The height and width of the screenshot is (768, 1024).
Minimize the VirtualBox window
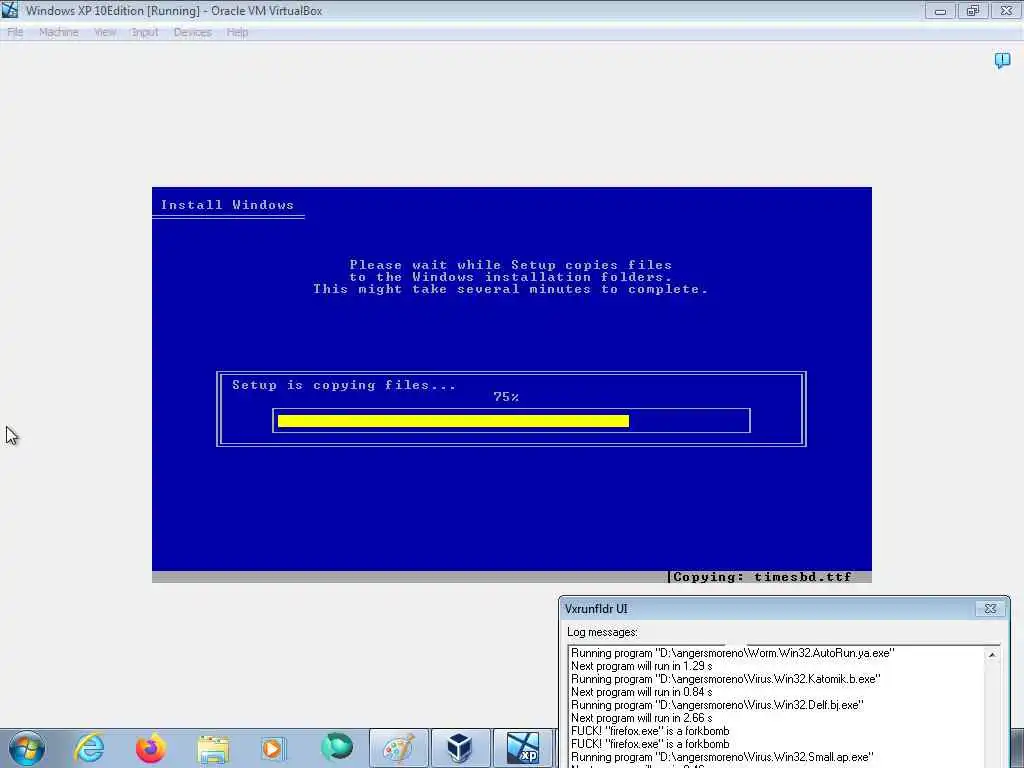tap(940, 10)
